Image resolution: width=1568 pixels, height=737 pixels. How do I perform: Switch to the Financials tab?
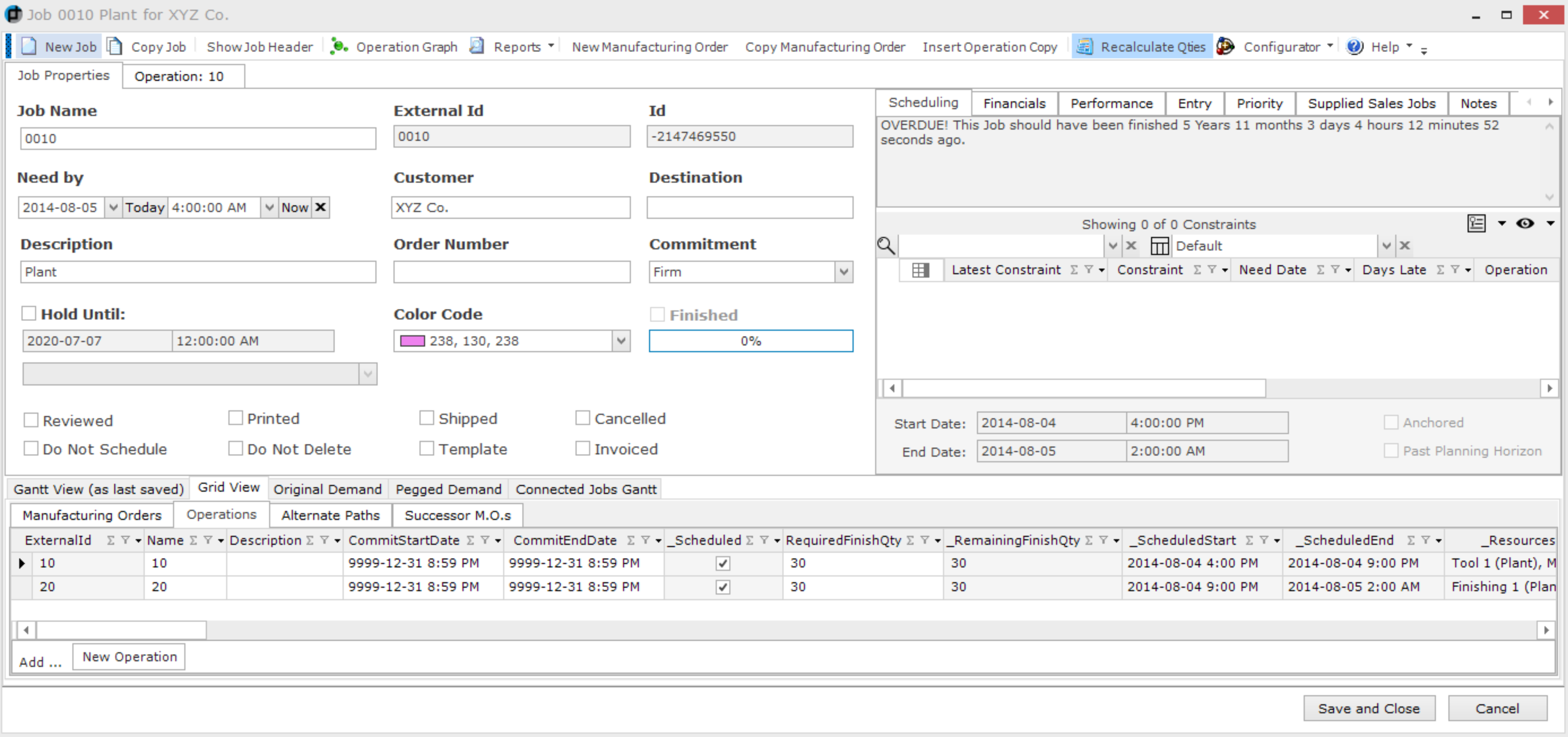[1014, 103]
